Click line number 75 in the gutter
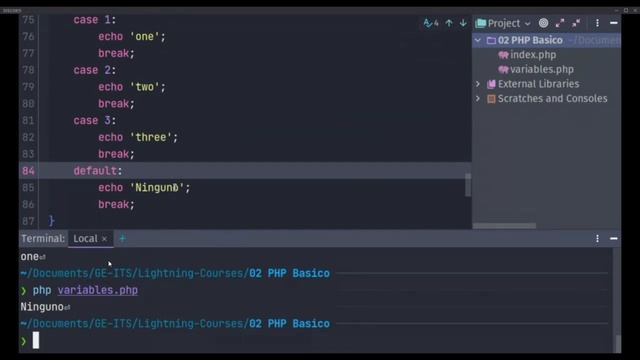 (x=28, y=20)
